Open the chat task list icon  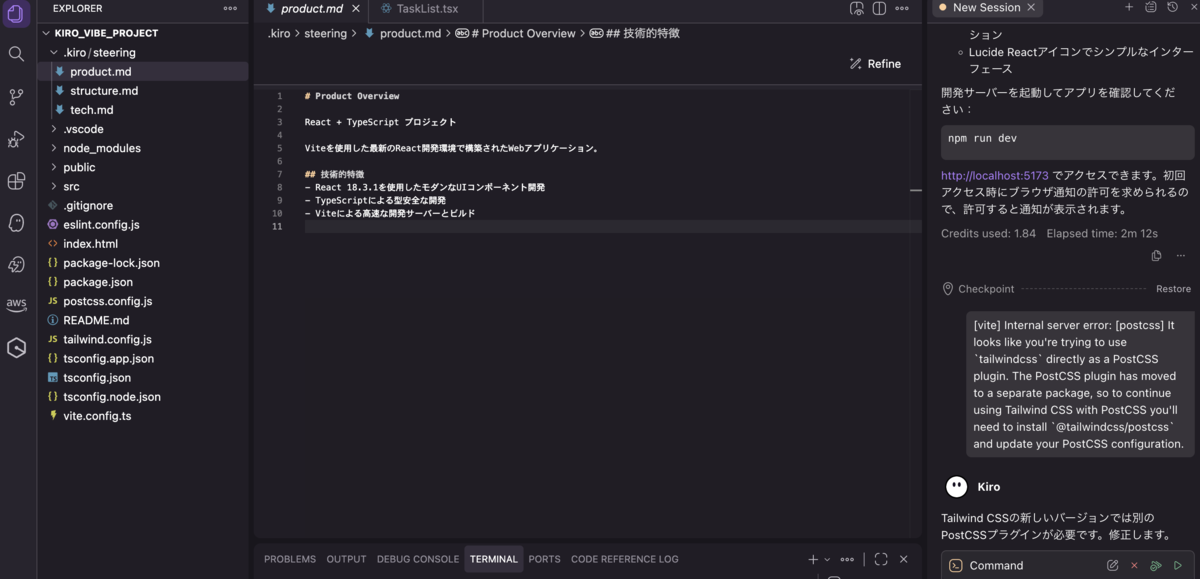[1151, 7]
